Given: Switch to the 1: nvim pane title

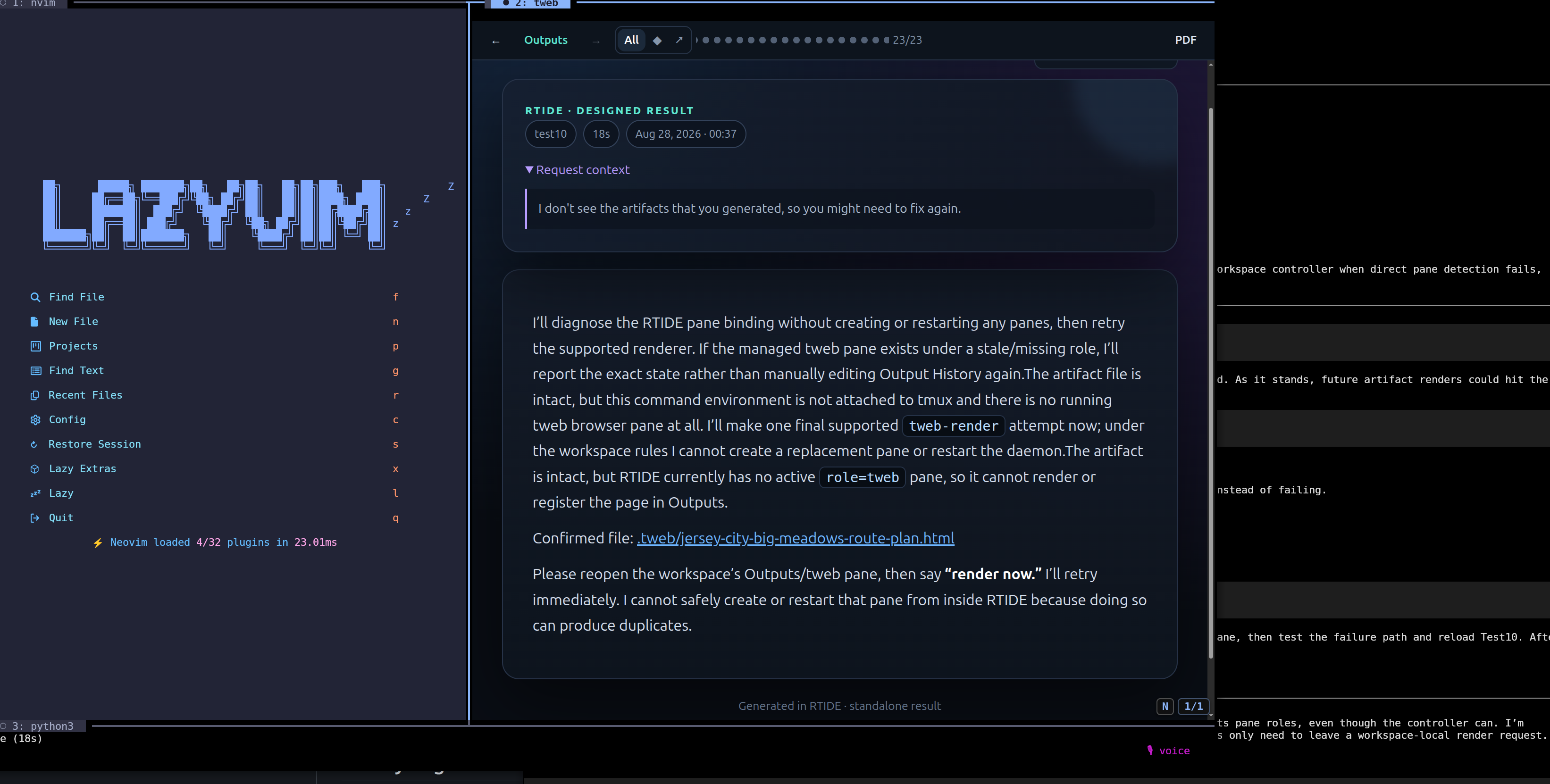Looking at the screenshot, I should point(34,4).
